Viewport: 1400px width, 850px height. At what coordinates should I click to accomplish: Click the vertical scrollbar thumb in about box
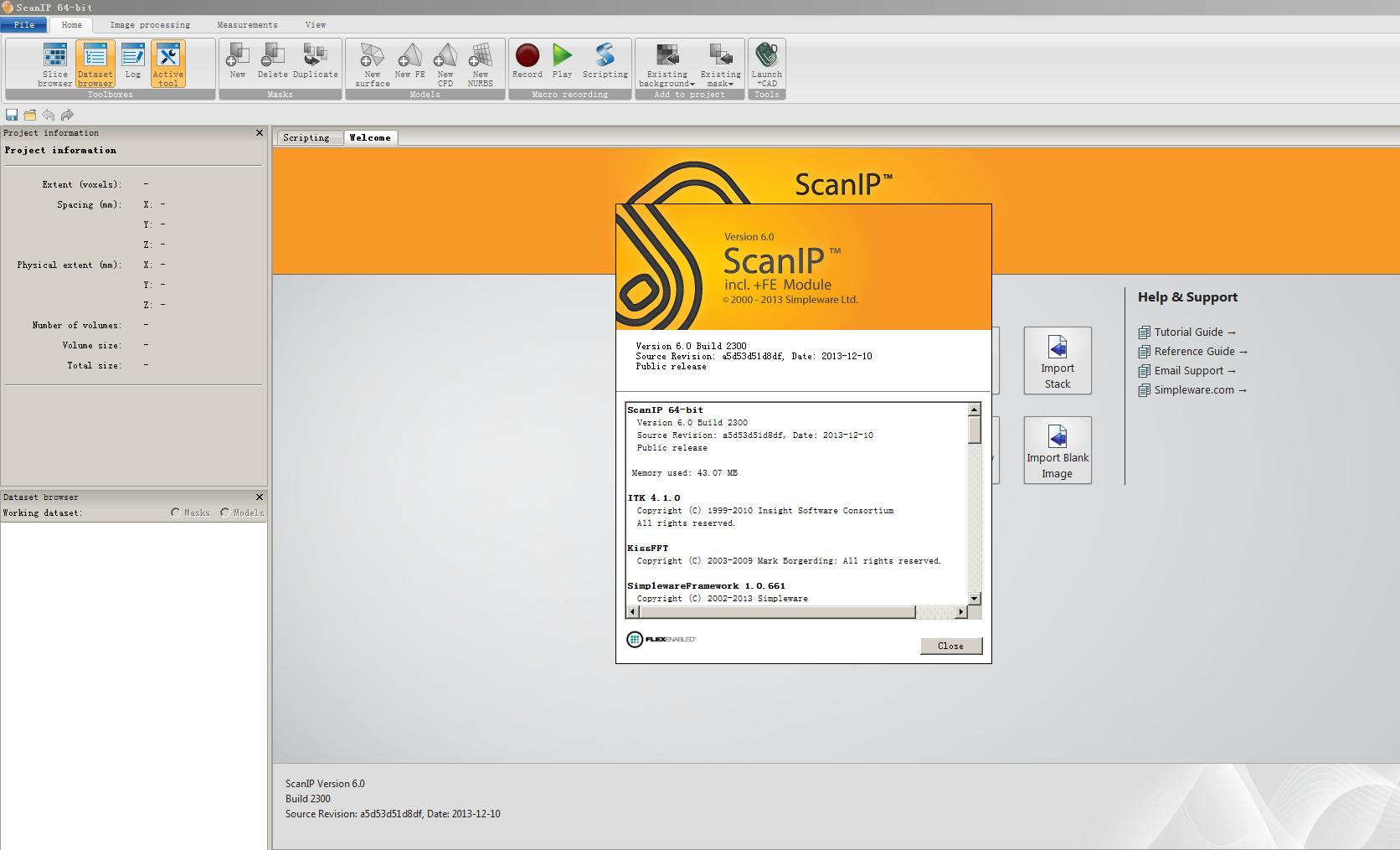point(975,429)
